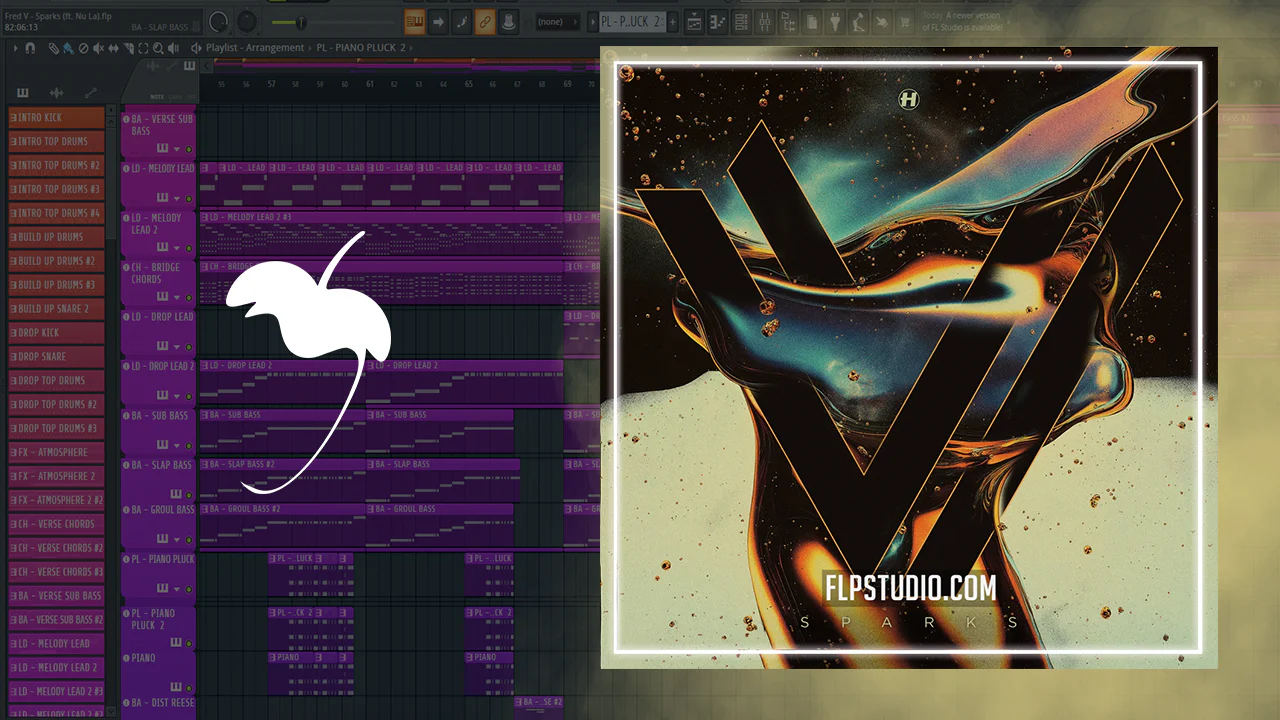The image size is (1280, 720).
Task: Show automation clips in the picker panel
Action: [91, 93]
